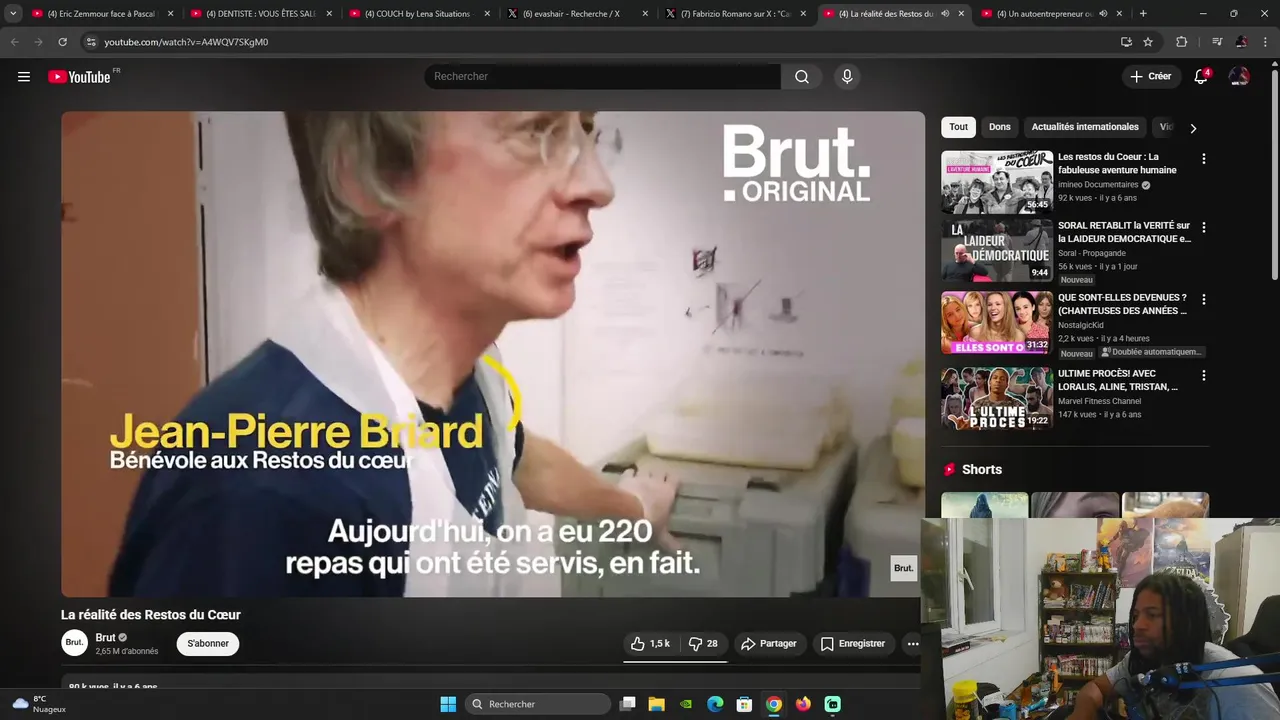This screenshot has height=720, width=1280.
Task: Dislike the video with thumbs down
Action: click(x=704, y=644)
